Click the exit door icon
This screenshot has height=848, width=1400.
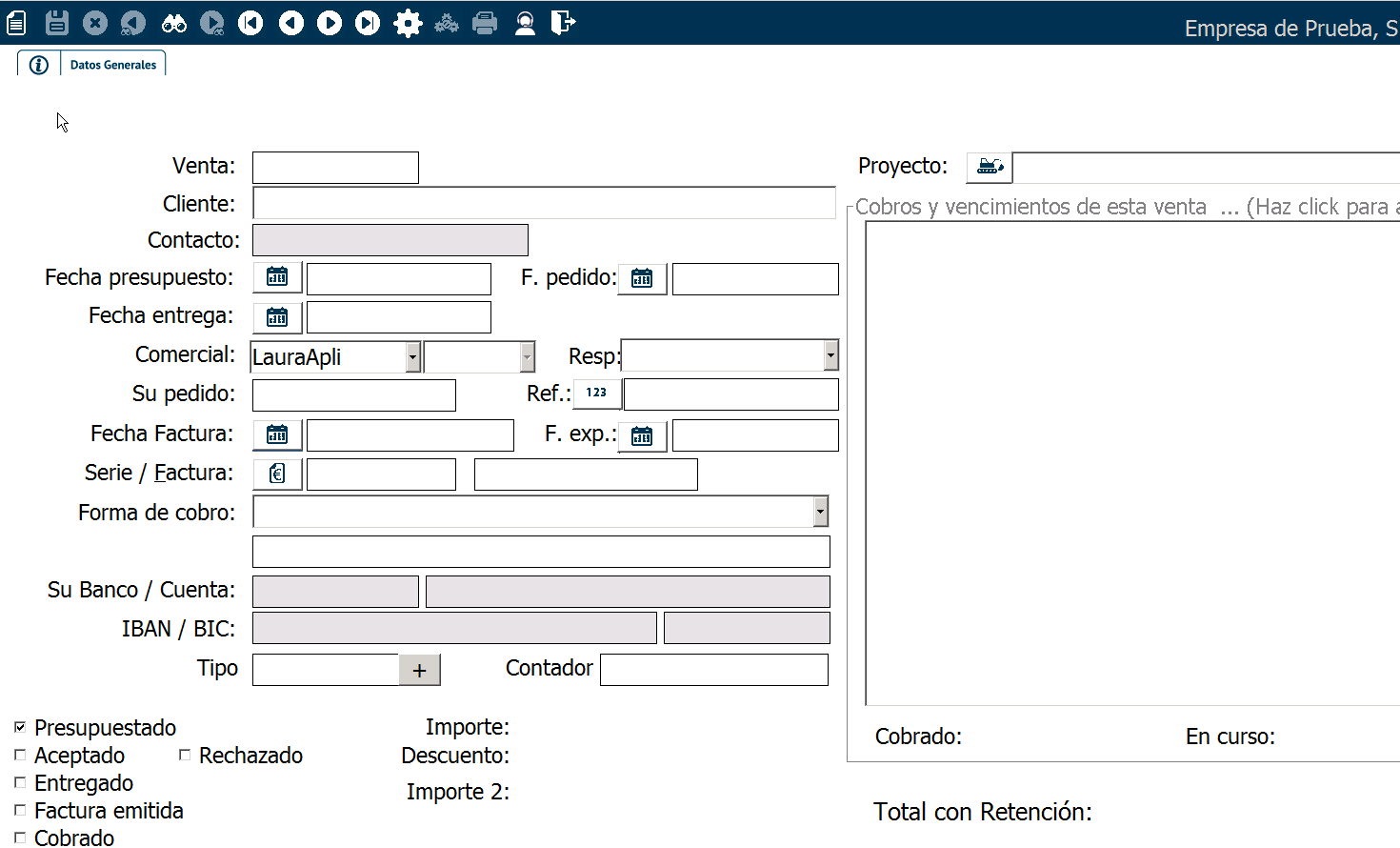563,23
